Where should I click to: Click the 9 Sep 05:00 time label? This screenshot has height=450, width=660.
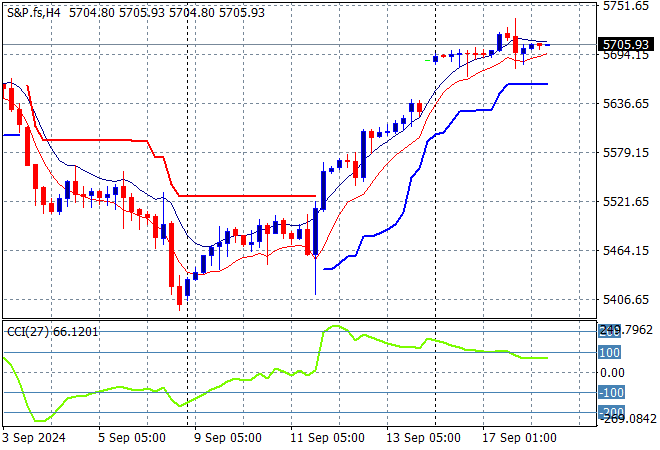pos(228,438)
